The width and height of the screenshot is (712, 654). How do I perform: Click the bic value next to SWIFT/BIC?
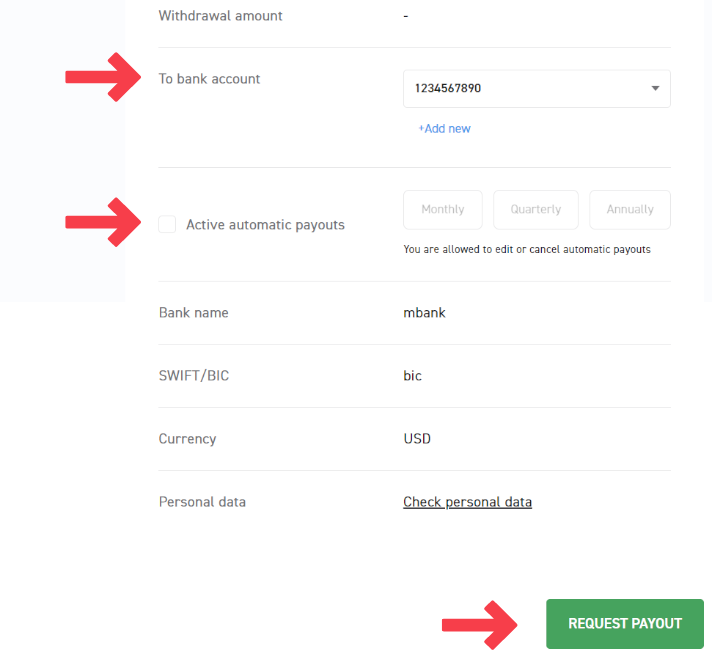[412, 376]
